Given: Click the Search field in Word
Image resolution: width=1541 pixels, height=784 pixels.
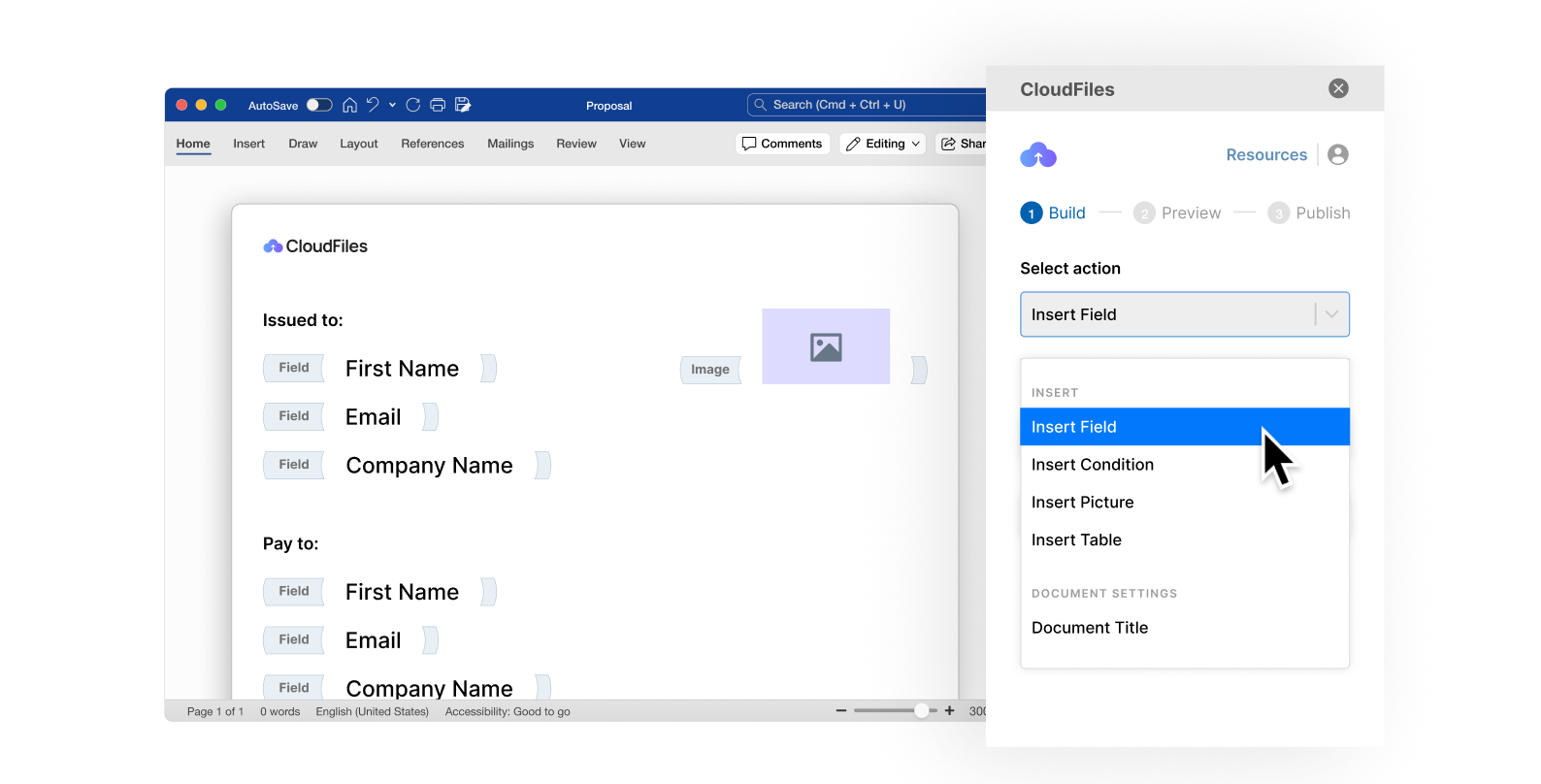Looking at the screenshot, I should point(867,105).
